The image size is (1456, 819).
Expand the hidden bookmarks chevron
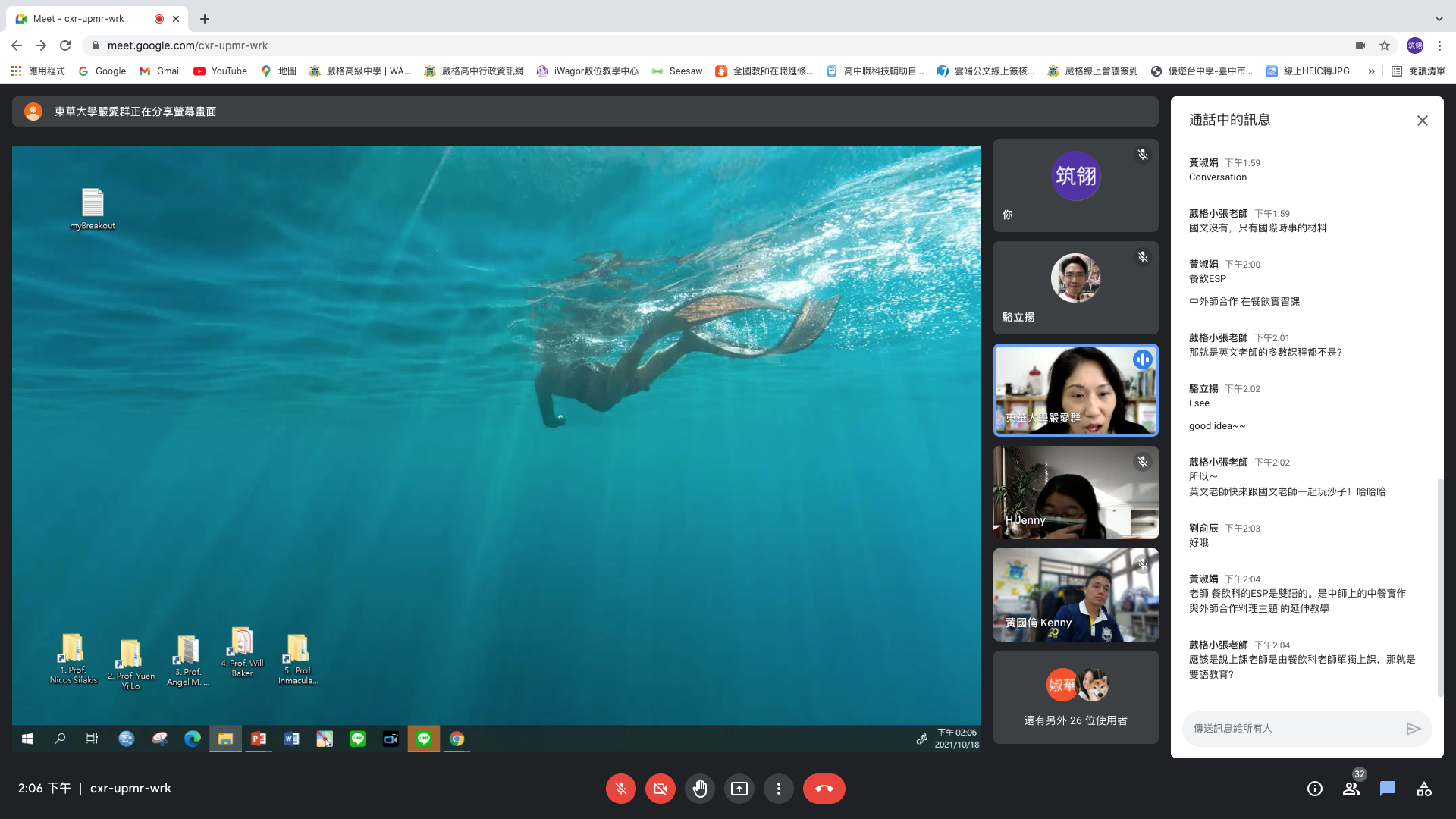pos(1371,71)
